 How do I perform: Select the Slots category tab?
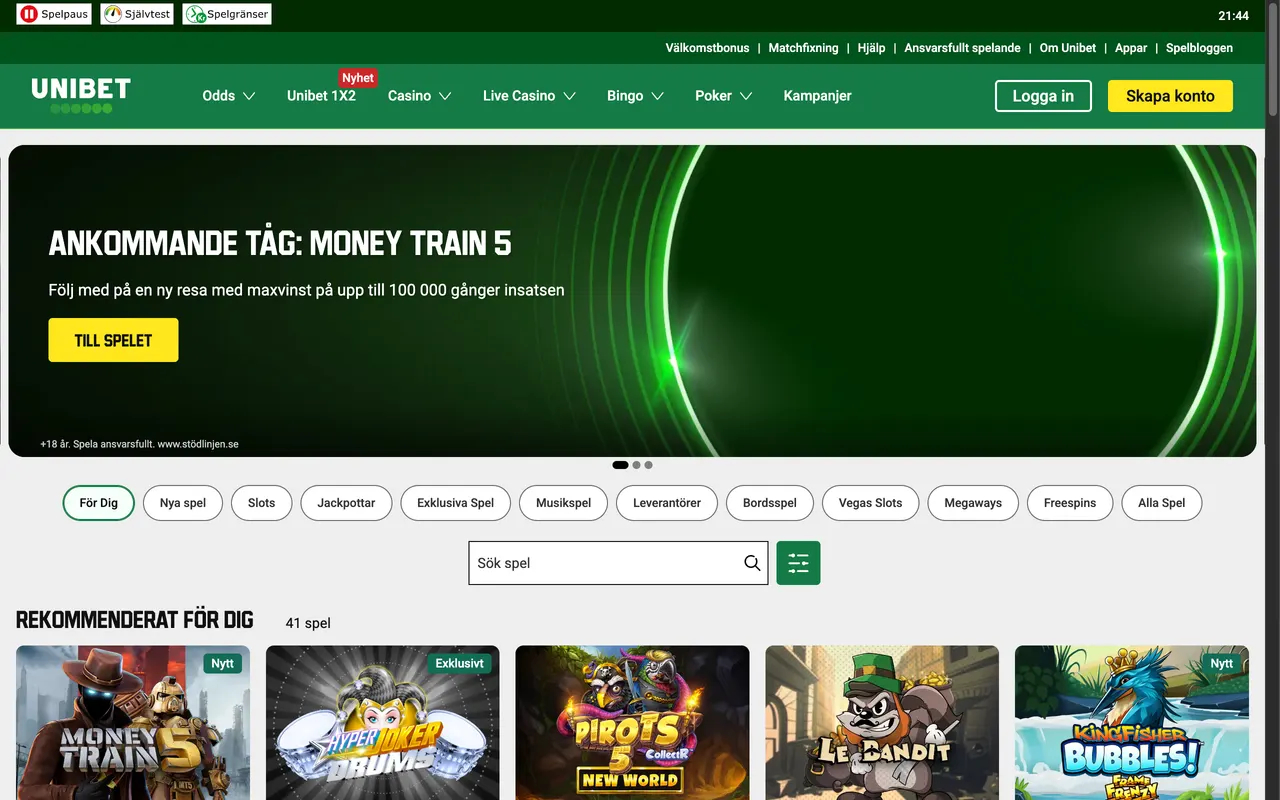pos(261,503)
